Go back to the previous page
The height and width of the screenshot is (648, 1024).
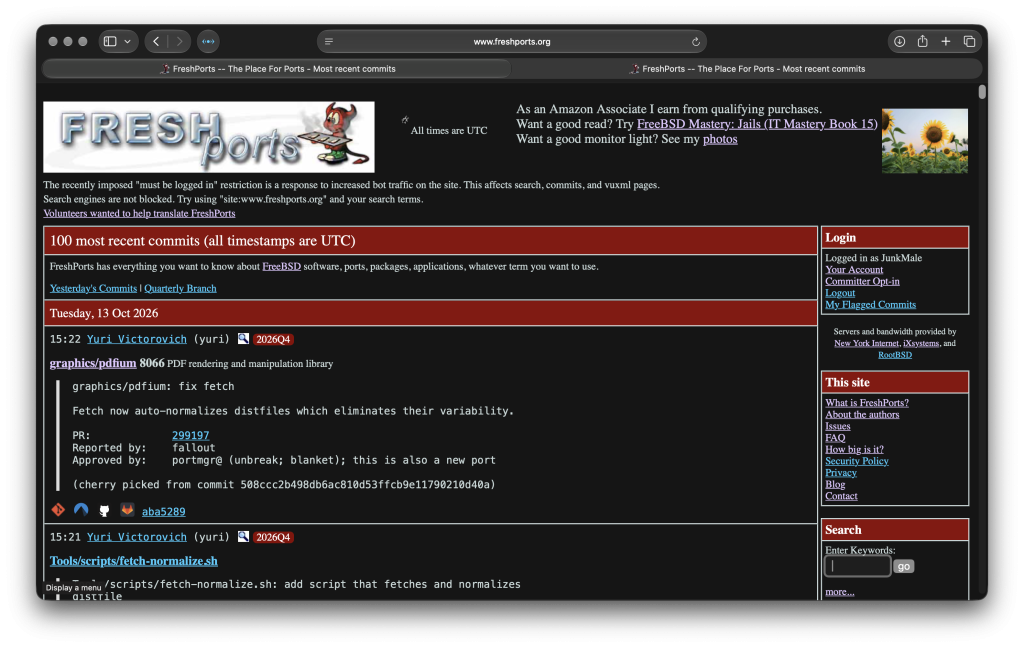(156, 41)
